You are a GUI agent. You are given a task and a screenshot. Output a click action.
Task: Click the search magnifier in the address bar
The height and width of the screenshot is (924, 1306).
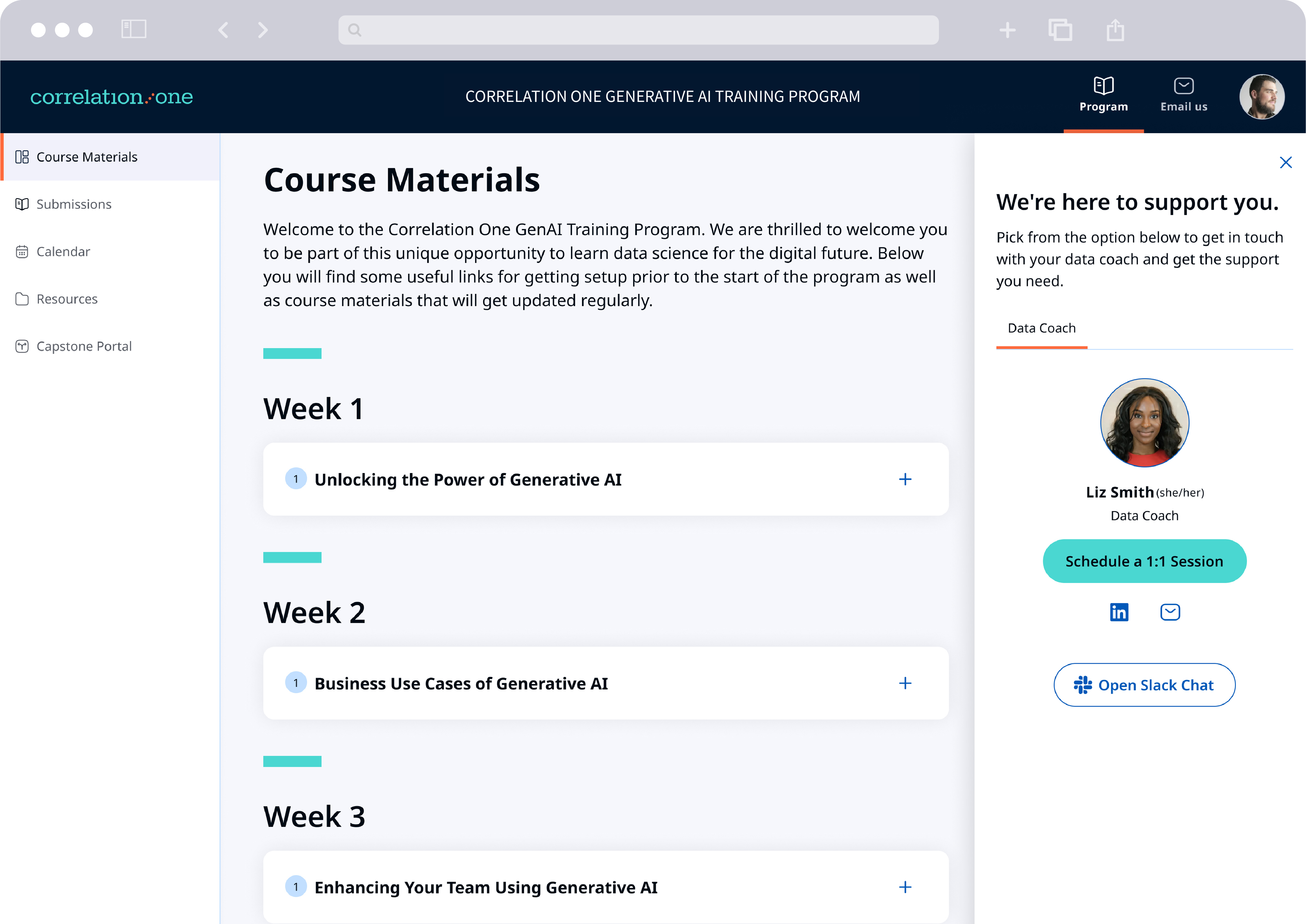click(x=355, y=30)
